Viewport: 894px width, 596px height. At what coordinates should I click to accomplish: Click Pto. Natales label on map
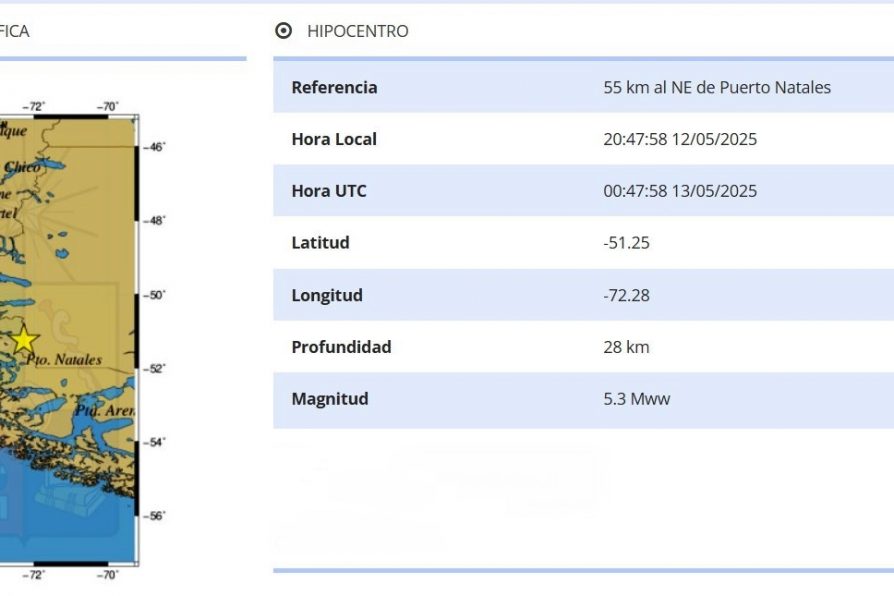pos(64,359)
